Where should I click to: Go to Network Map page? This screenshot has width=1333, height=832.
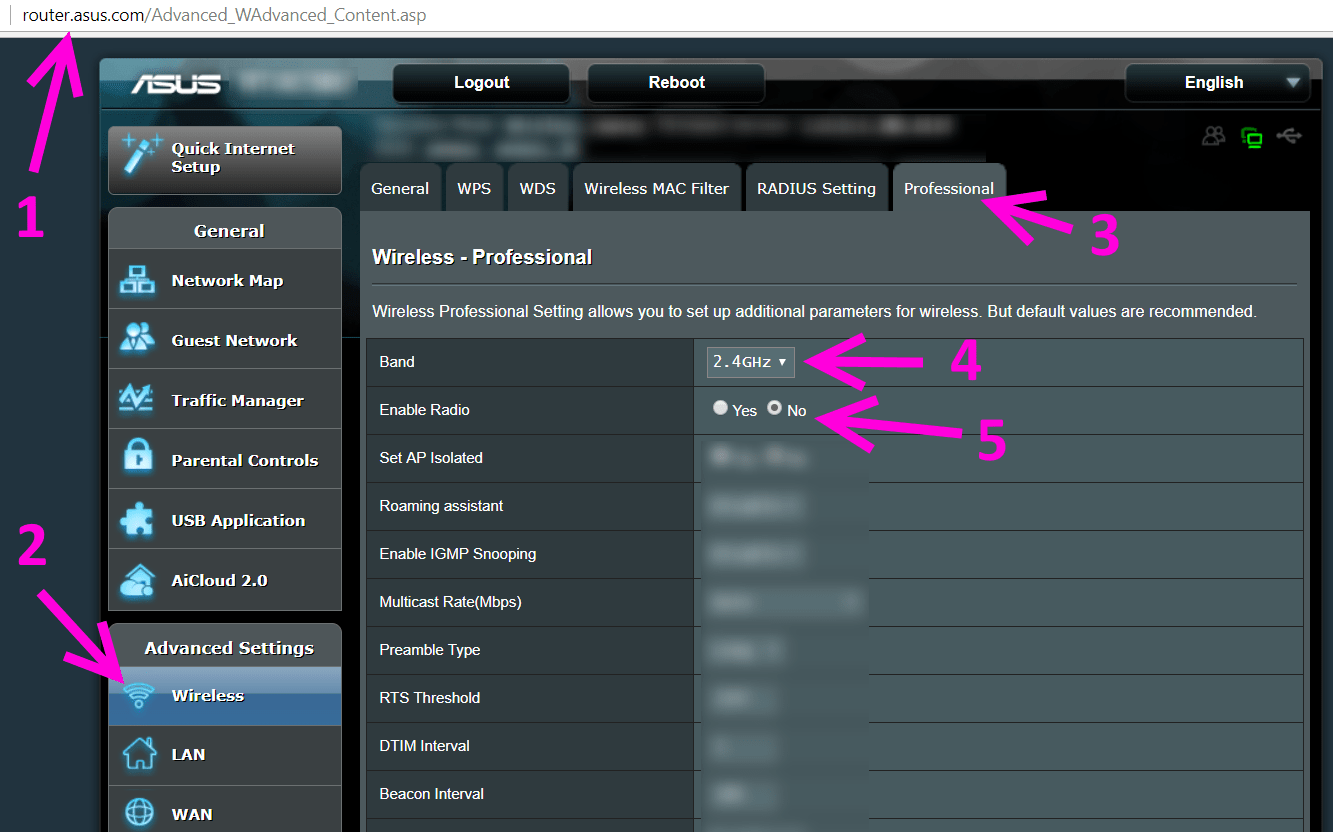click(225, 281)
